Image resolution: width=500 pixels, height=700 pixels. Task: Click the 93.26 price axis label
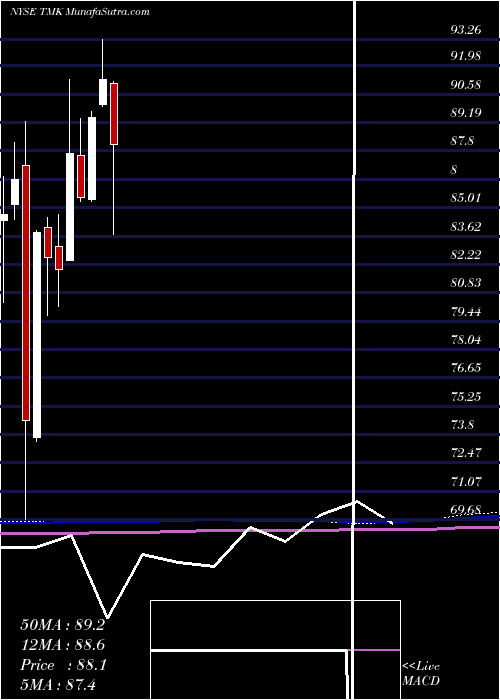tap(467, 30)
